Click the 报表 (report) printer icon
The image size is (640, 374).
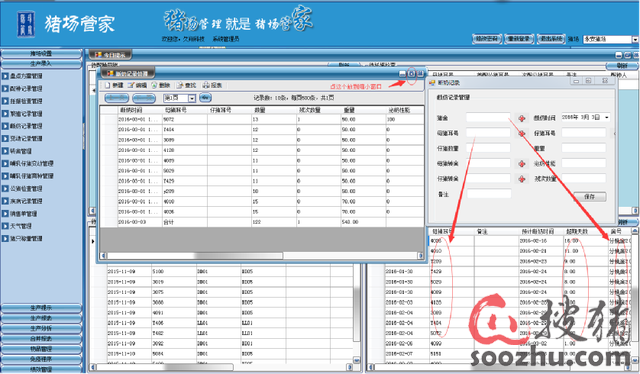tap(206, 85)
